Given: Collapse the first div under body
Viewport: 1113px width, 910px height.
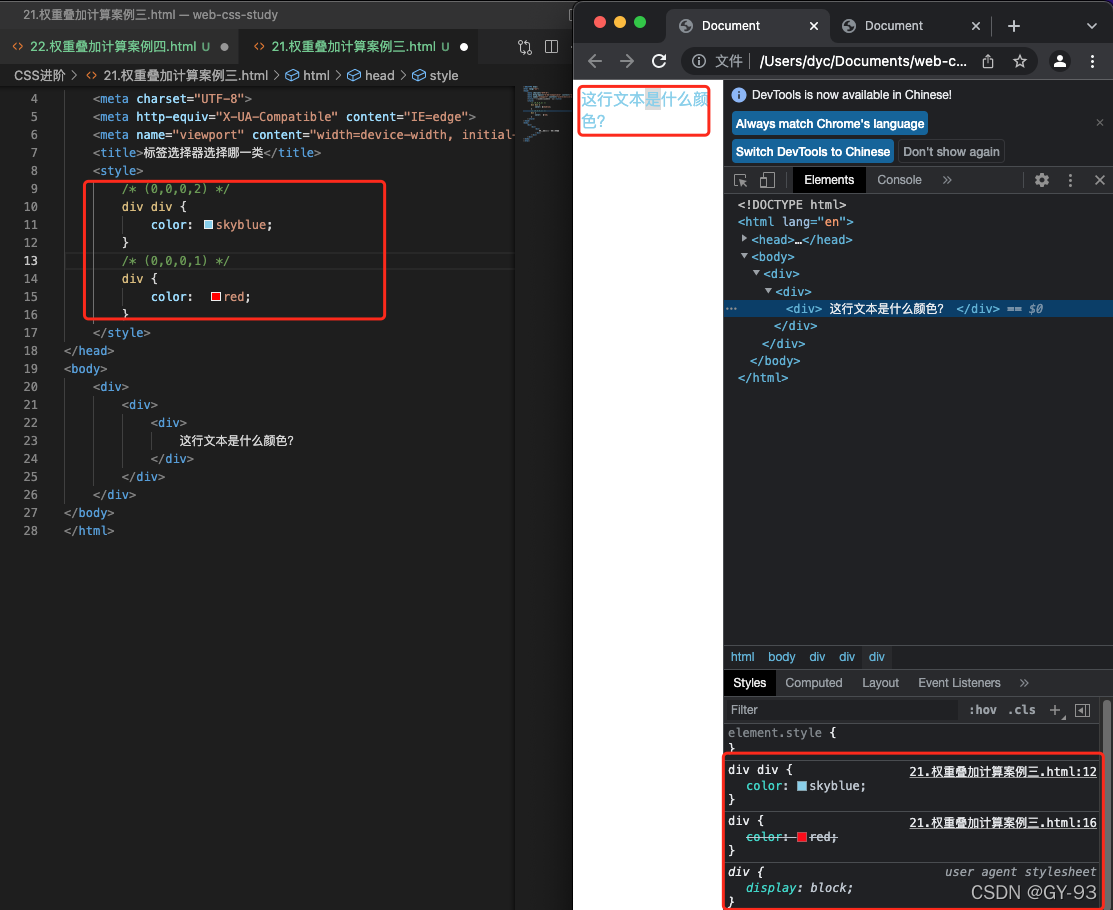Looking at the screenshot, I should pos(756,273).
